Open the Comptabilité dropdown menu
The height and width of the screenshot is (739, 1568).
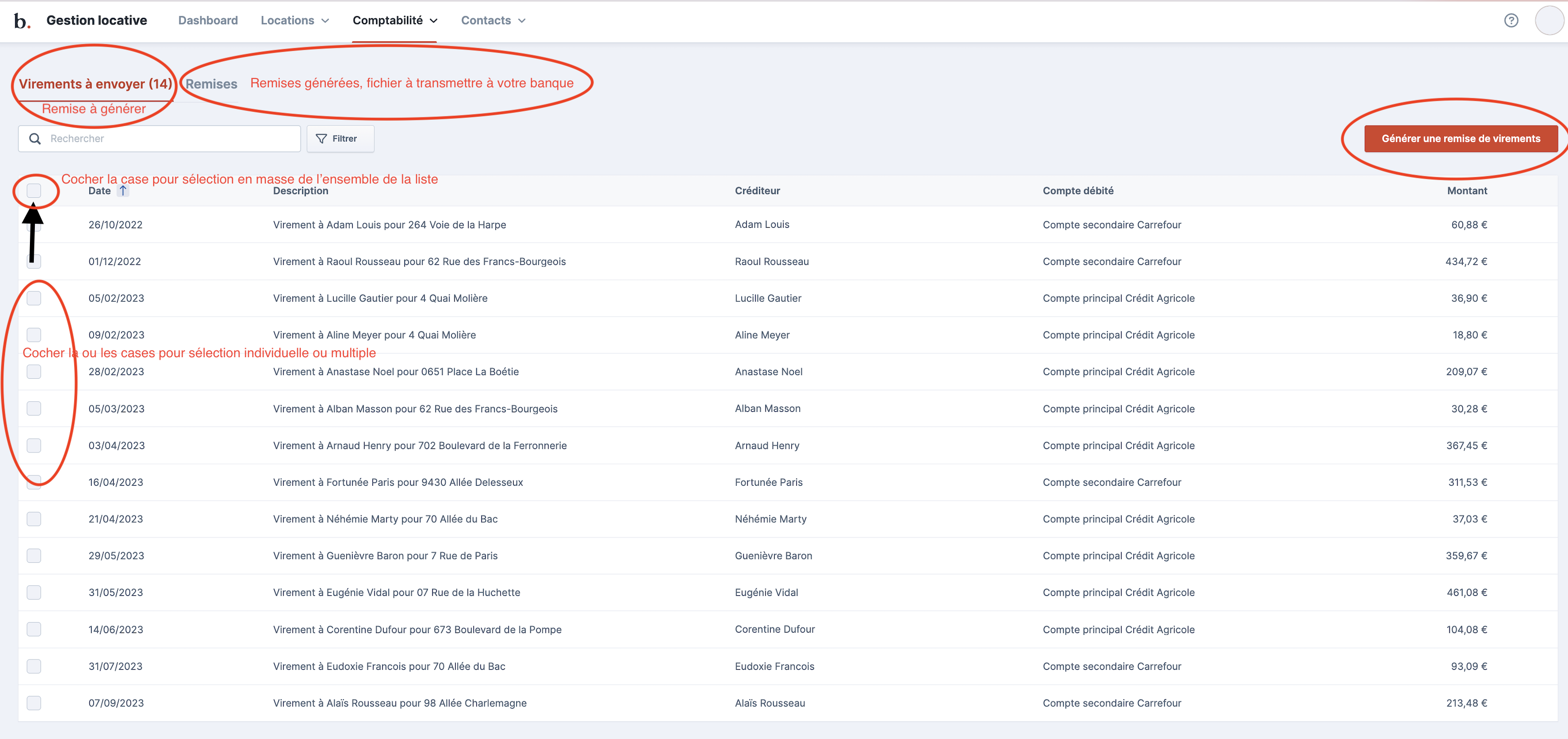(x=394, y=21)
